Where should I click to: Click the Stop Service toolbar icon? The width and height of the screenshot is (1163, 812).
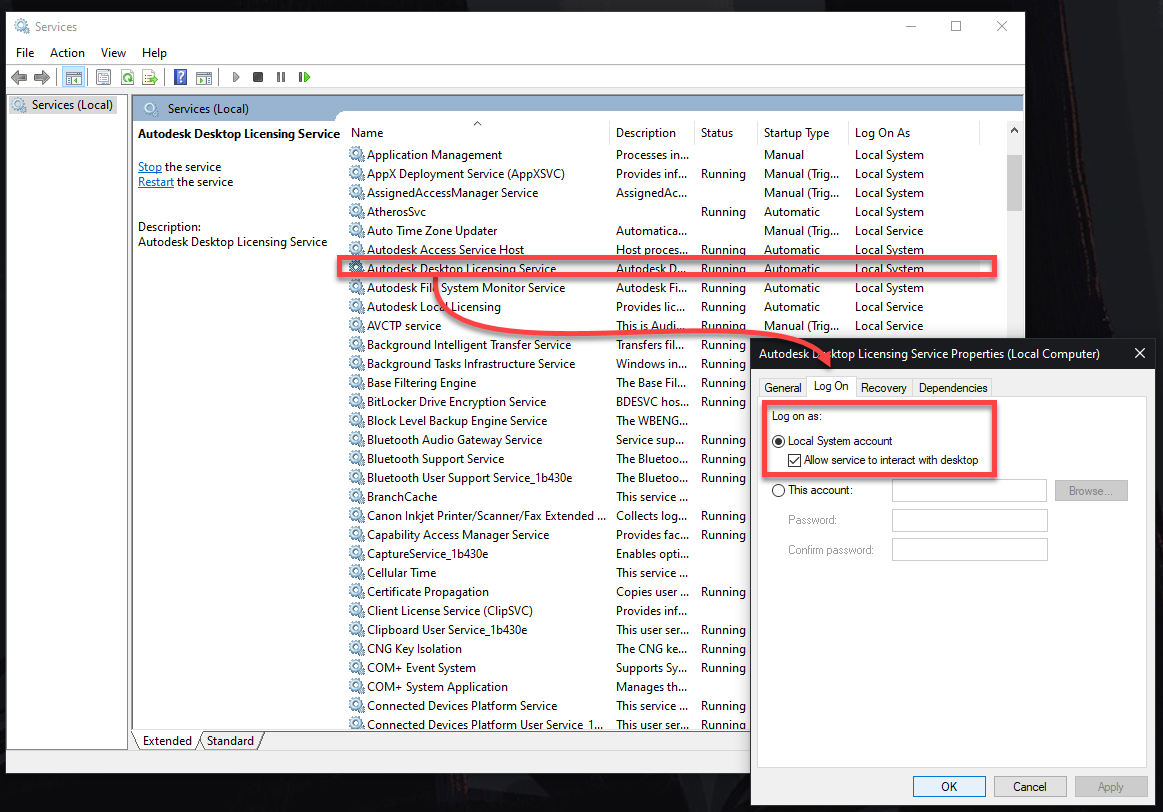click(258, 77)
